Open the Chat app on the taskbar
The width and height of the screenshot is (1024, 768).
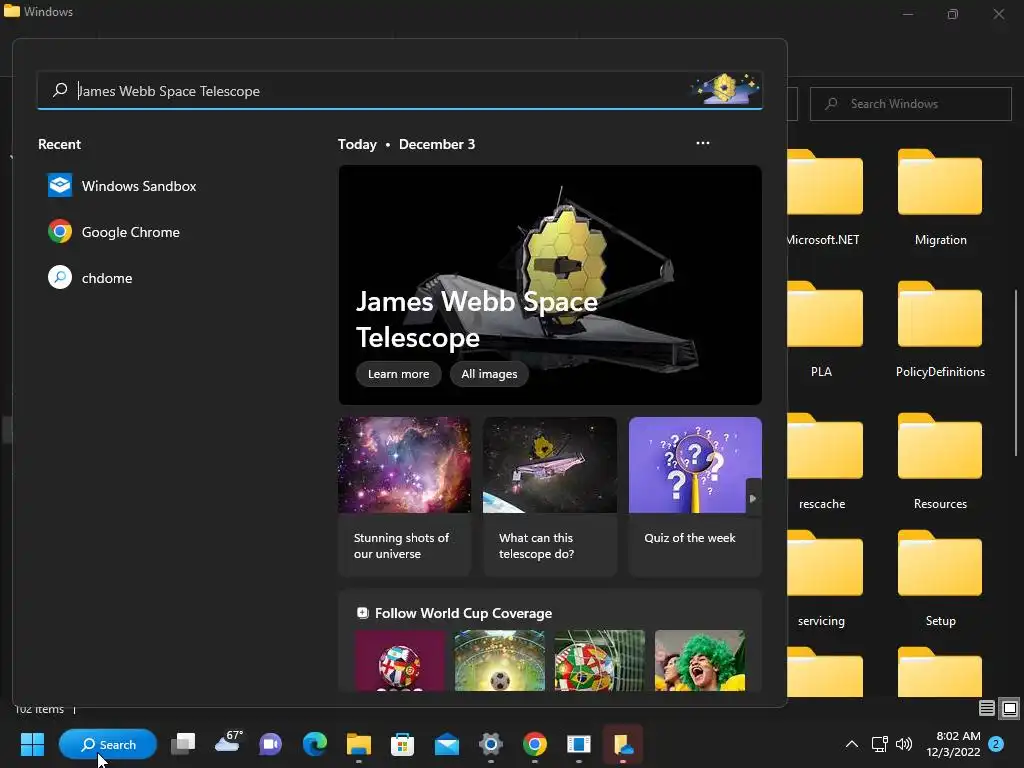click(x=270, y=744)
